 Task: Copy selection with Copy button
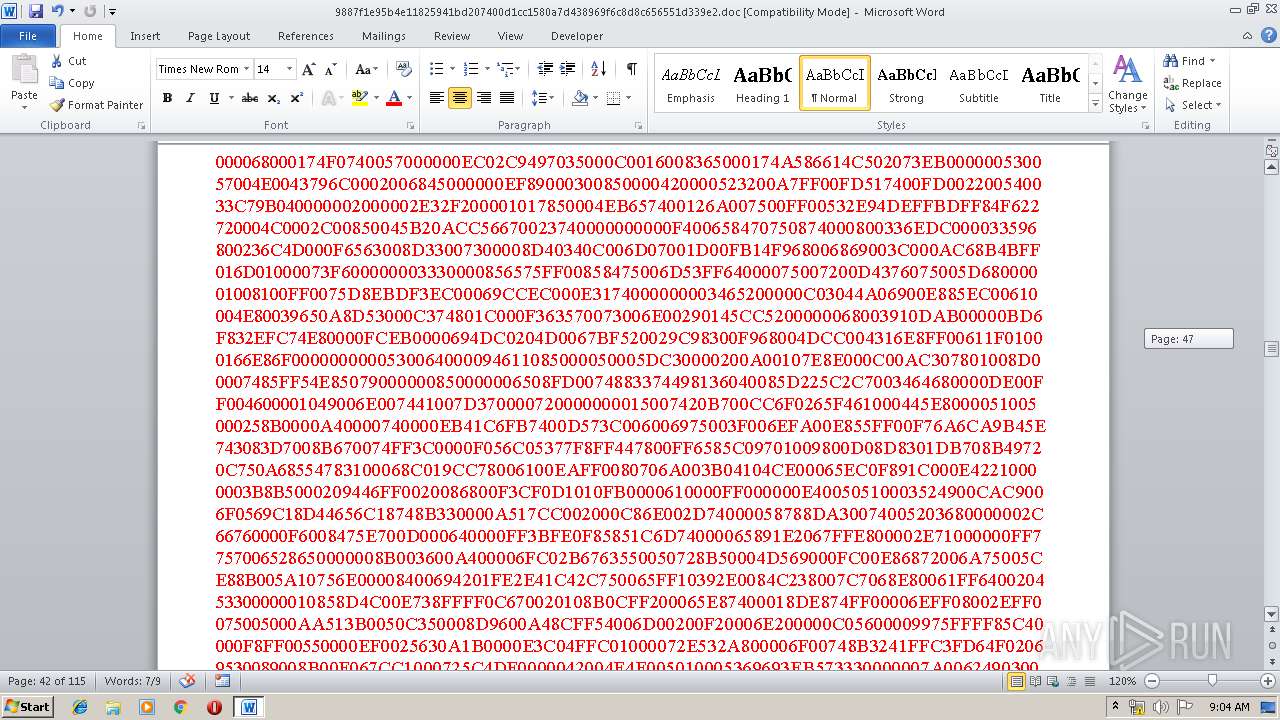[72, 83]
